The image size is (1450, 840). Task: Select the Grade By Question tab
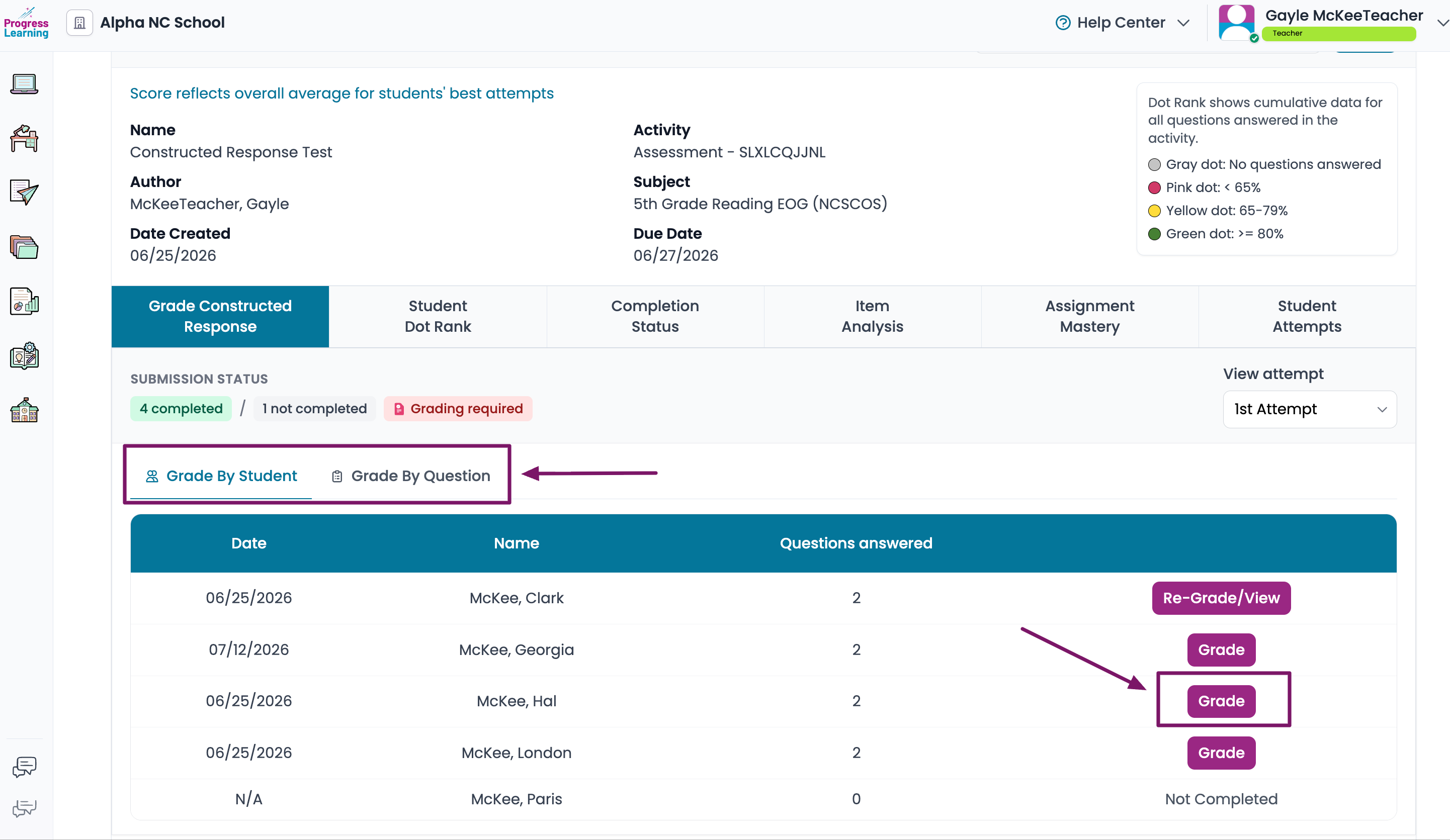pyautogui.click(x=411, y=476)
